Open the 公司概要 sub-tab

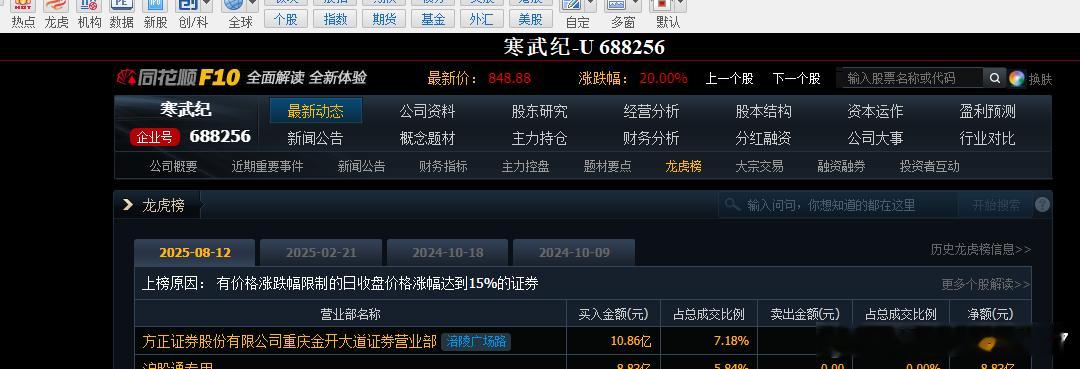174,167
